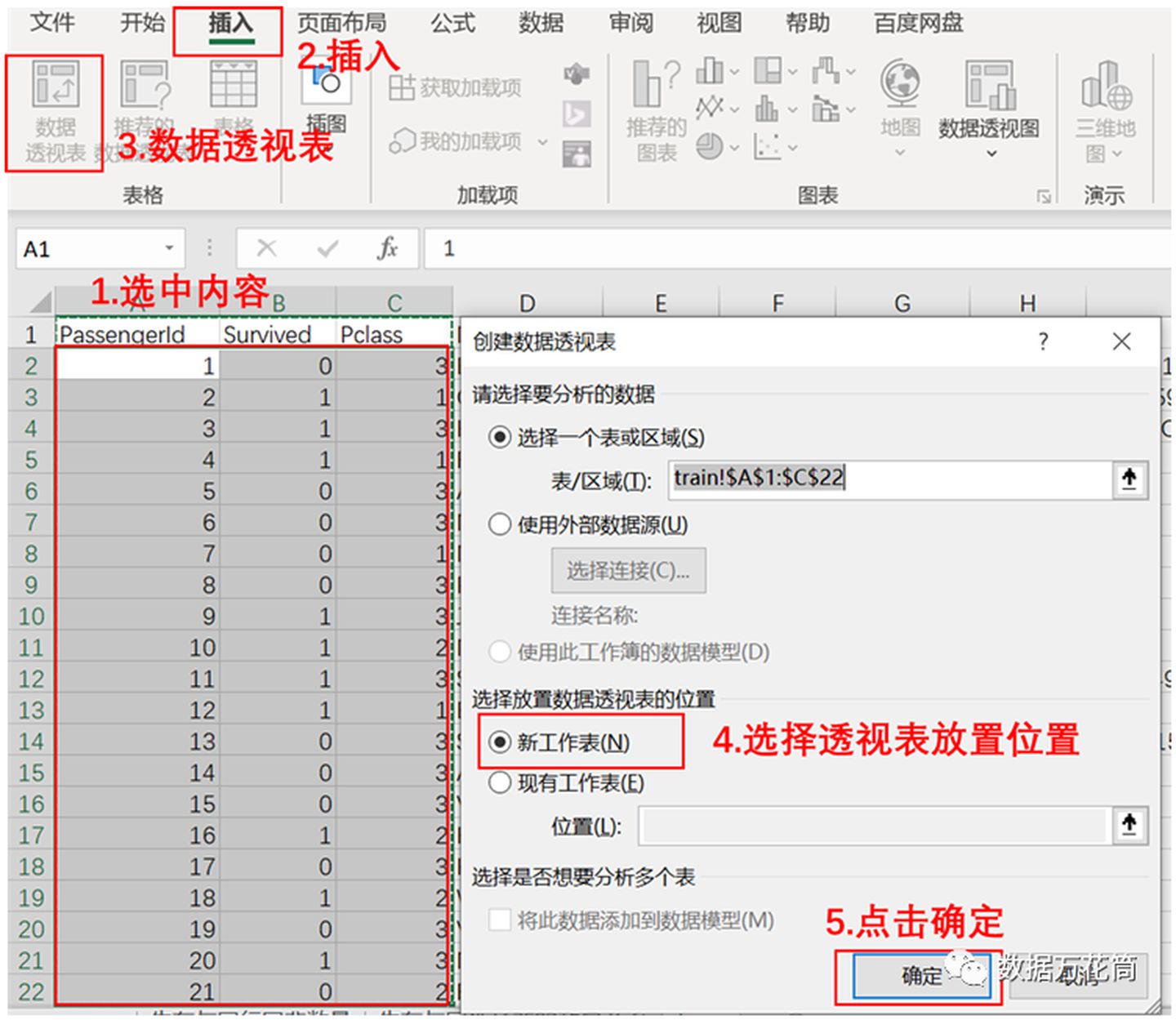Choose the 现有工作表 radio option
Viewport: 1176px width, 1020px height.
(500, 782)
